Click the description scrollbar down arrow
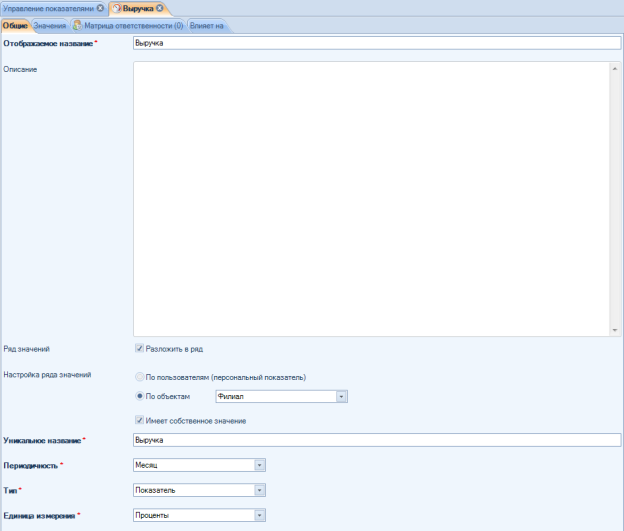624x531 pixels. click(x=616, y=330)
